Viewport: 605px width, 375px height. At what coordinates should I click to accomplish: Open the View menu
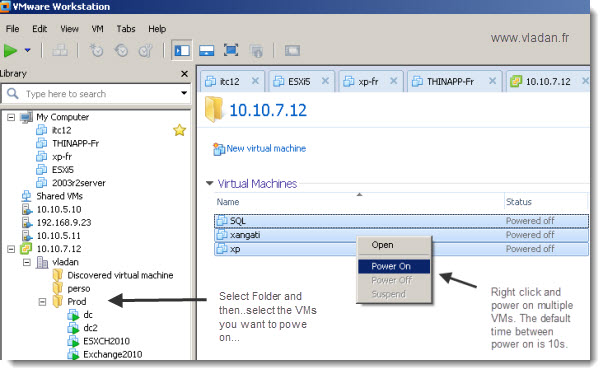point(69,29)
